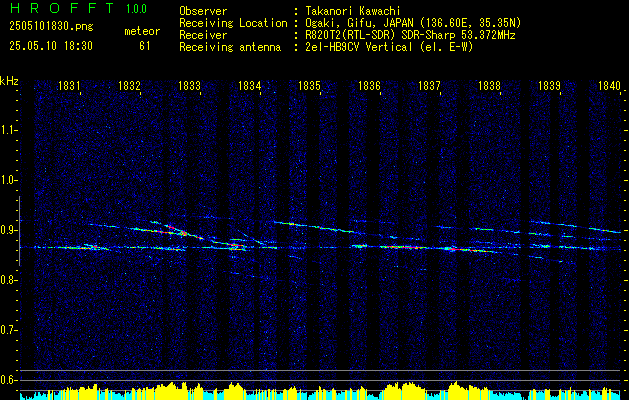Click the gray vertical frequency range bar
The image size is (629, 400).
coord(20,231)
